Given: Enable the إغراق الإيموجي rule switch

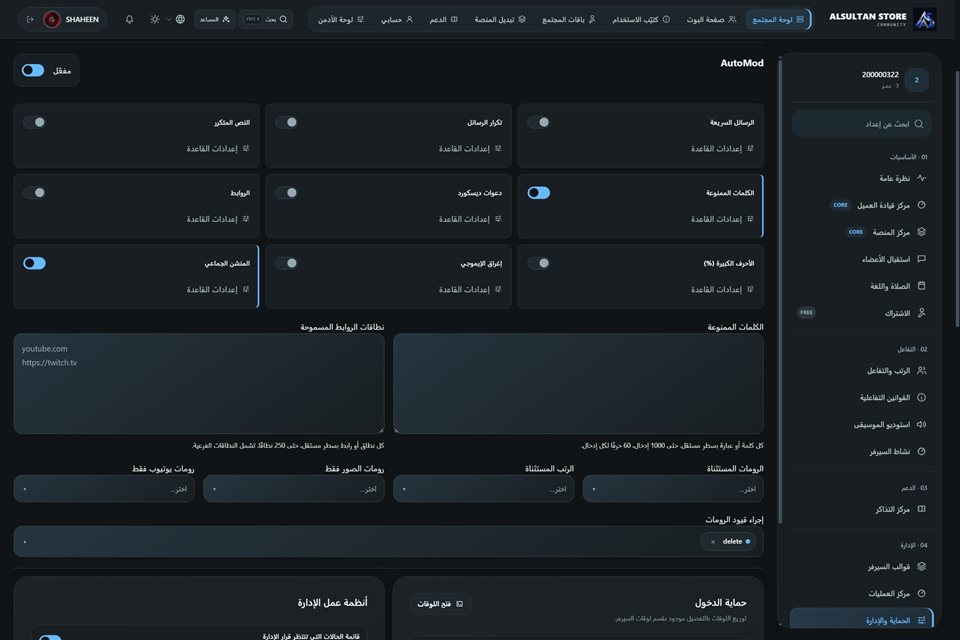Looking at the screenshot, I should [x=287, y=263].
